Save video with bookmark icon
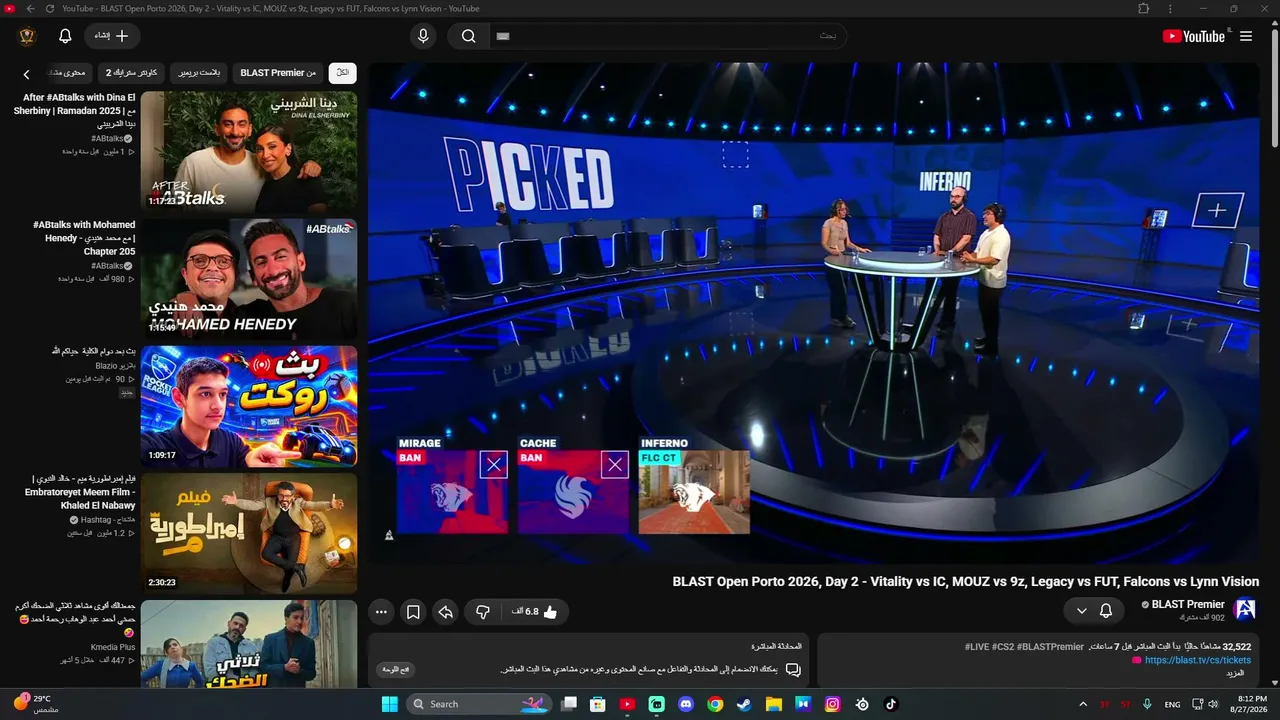This screenshot has height=720, width=1280. point(413,612)
